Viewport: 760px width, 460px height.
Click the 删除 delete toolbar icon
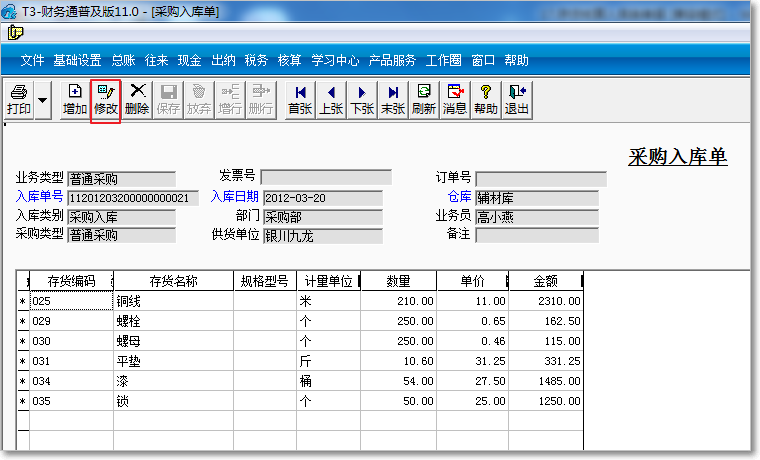click(137, 99)
